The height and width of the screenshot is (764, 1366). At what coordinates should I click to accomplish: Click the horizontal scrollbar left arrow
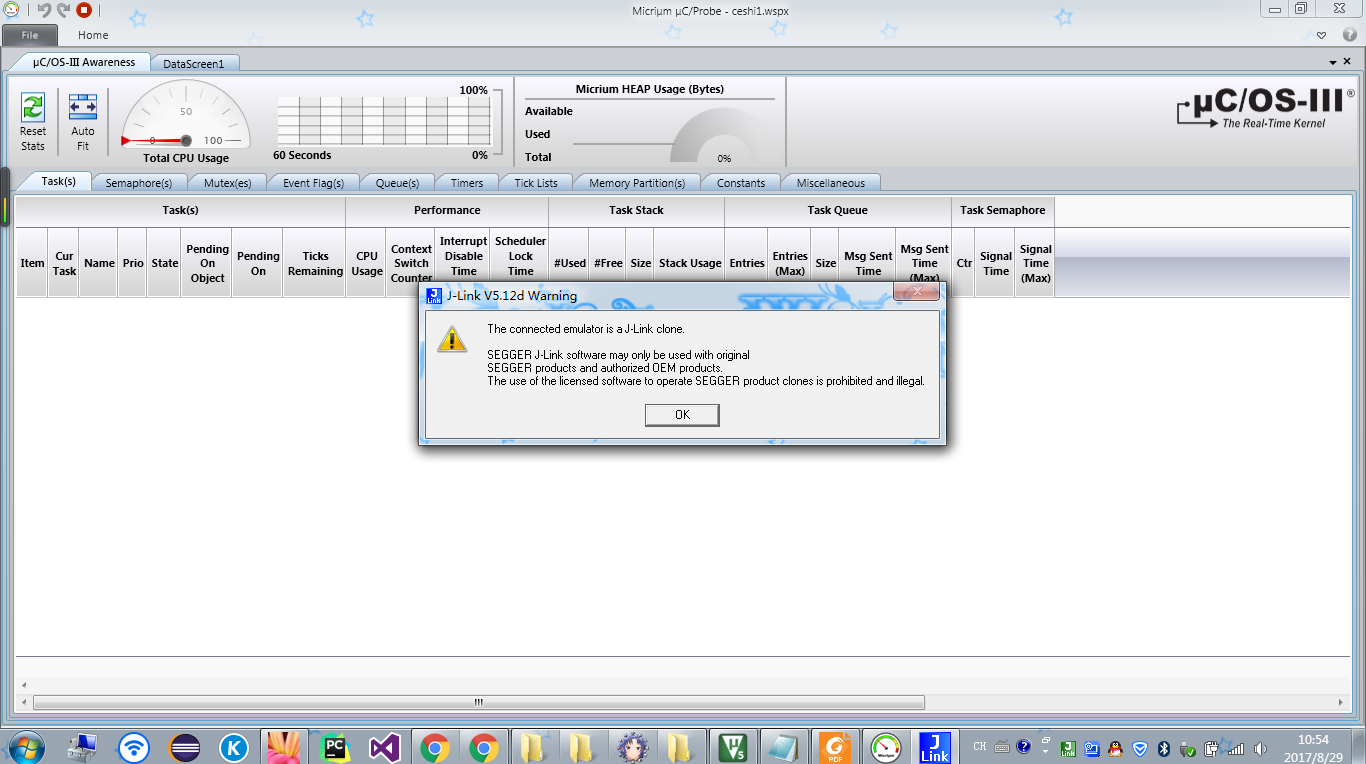(x=24, y=703)
